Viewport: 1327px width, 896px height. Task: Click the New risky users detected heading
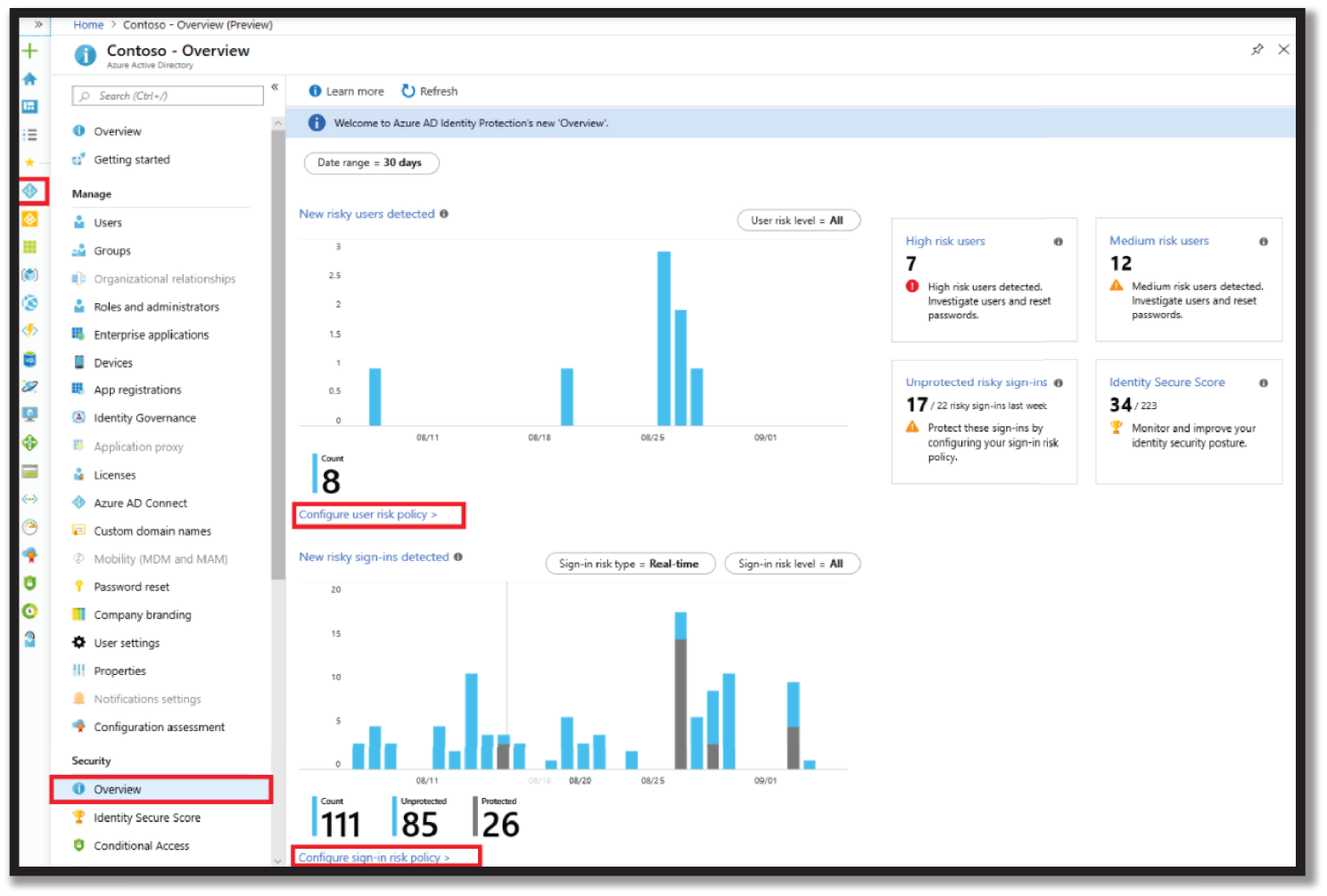[367, 214]
